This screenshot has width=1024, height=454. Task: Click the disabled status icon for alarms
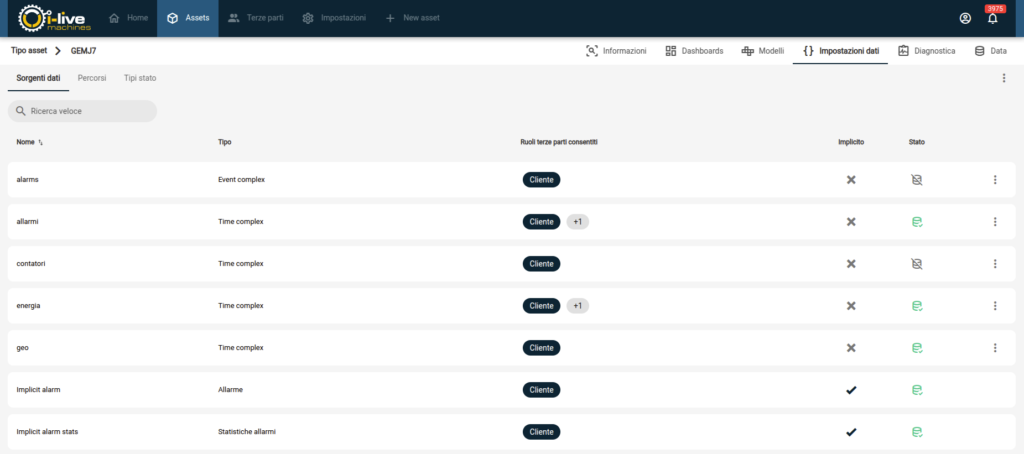[x=916, y=180]
